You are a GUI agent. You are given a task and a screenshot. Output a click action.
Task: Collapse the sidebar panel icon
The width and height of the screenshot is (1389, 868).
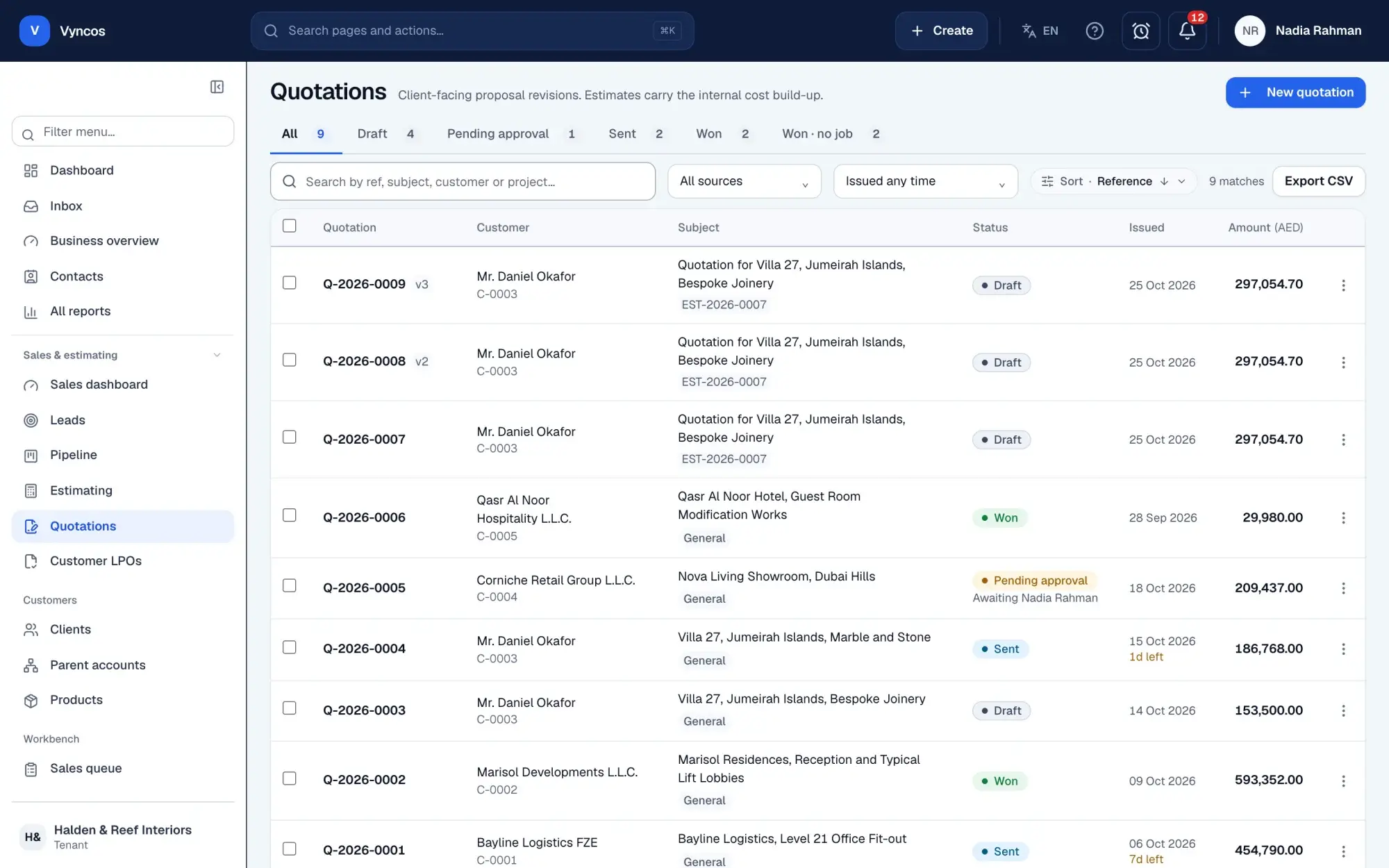217,87
